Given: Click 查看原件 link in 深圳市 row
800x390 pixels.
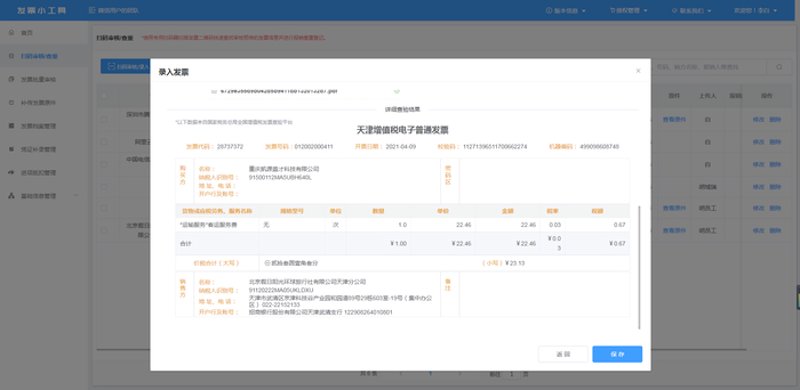Looking at the screenshot, I should (674, 119).
